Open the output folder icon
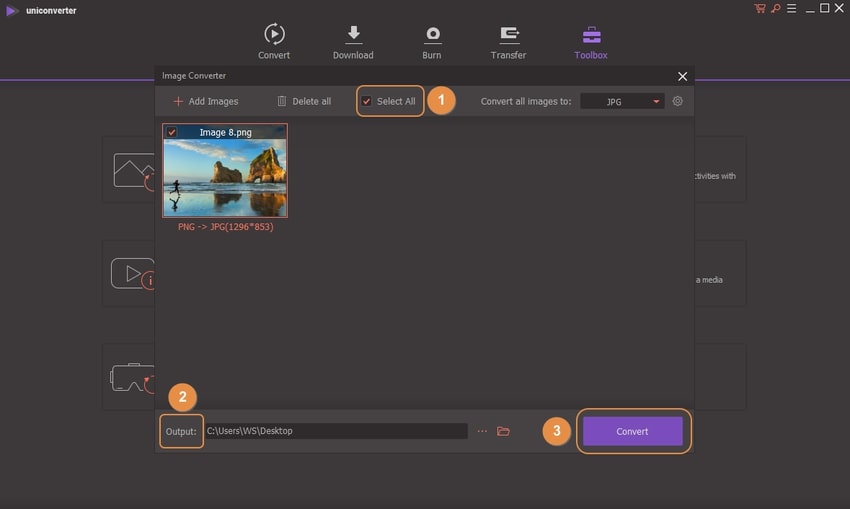Image resolution: width=850 pixels, height=509 pixels. coord(503,431)
